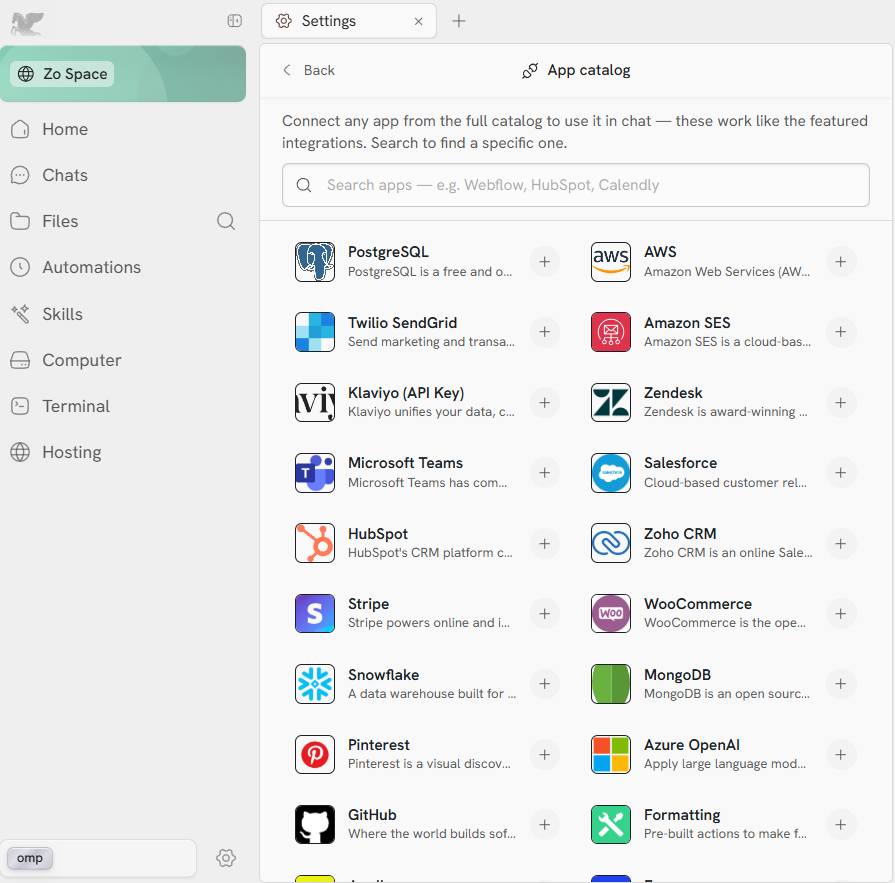Open the Salesforce cloud logo icon
The width and height of the screenshot is (895, 883).
611,473
